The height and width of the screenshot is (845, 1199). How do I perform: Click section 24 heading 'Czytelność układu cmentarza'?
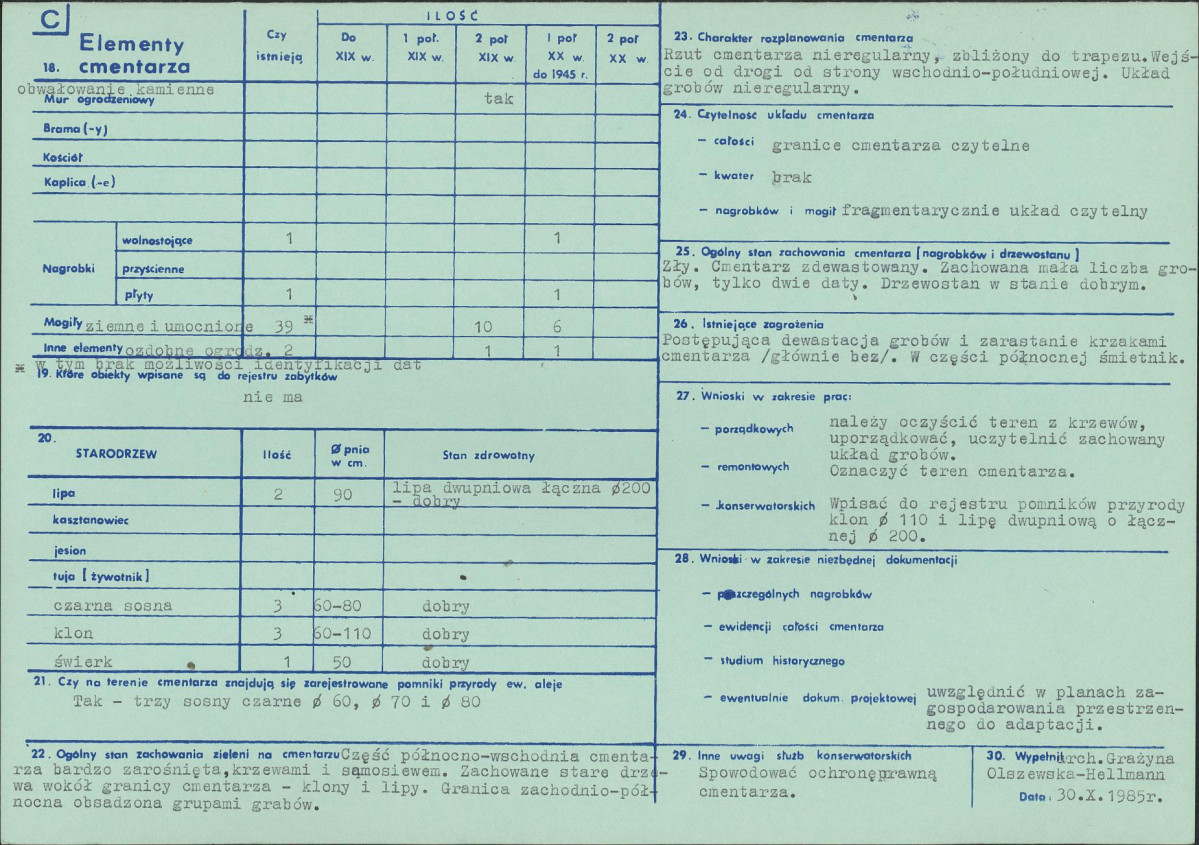(x=785, y=115)
